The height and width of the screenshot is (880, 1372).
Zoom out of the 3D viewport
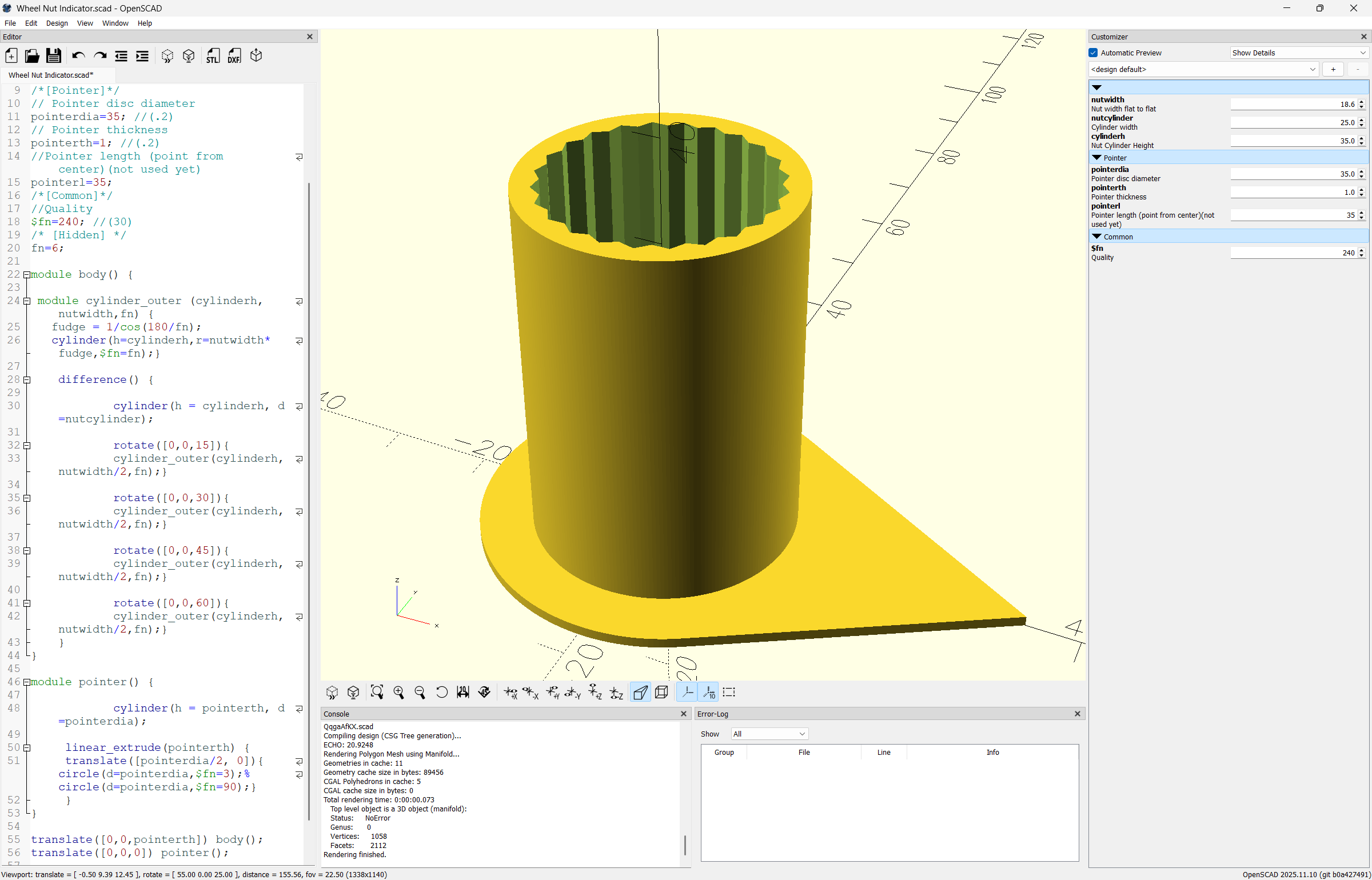point(420,693)
